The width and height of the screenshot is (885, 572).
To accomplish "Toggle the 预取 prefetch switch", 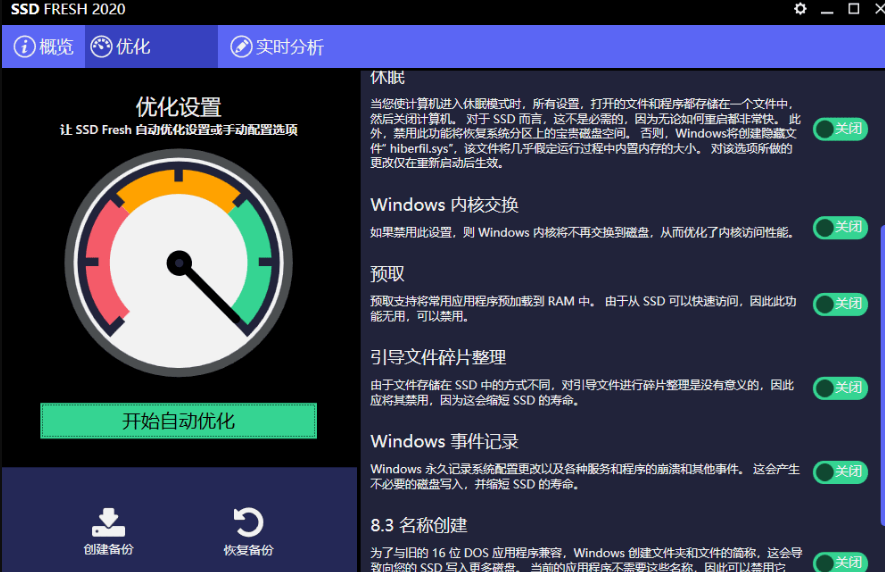I will pyautogui.click(x=840, y=304).
